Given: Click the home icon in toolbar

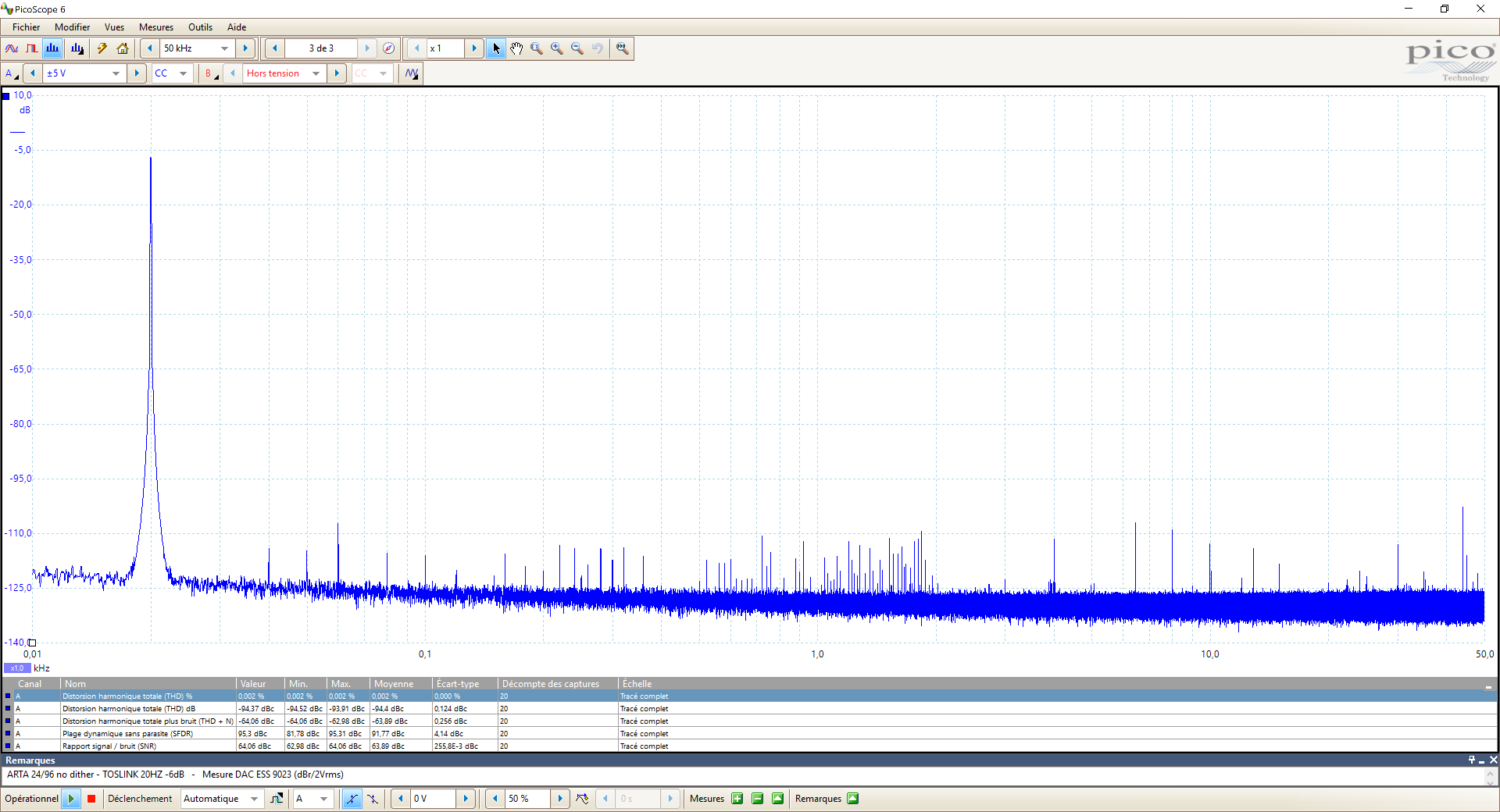Looking at the screenshot, I should [x=123, y=48].
